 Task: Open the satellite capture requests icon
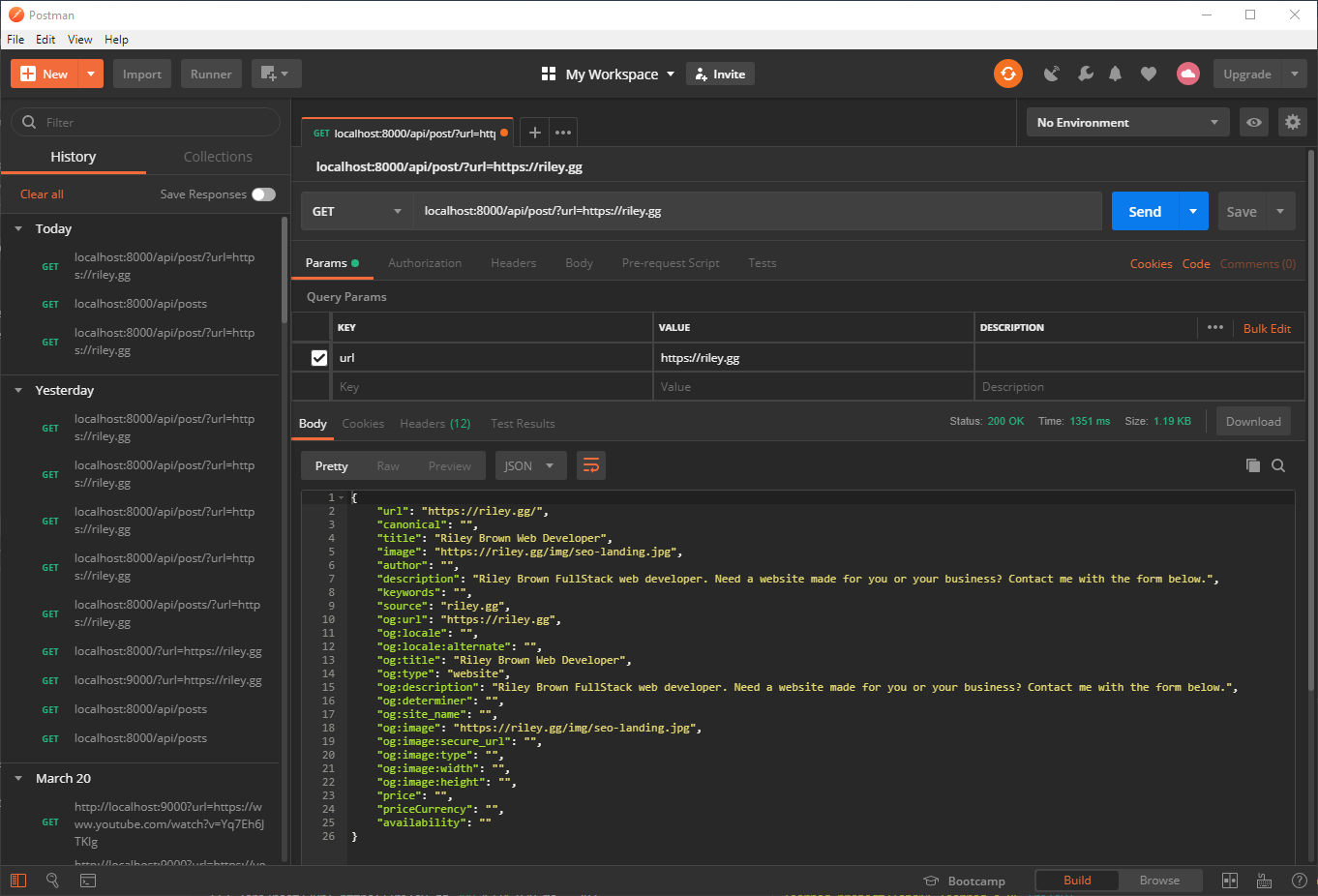[x=1052, y=74]
